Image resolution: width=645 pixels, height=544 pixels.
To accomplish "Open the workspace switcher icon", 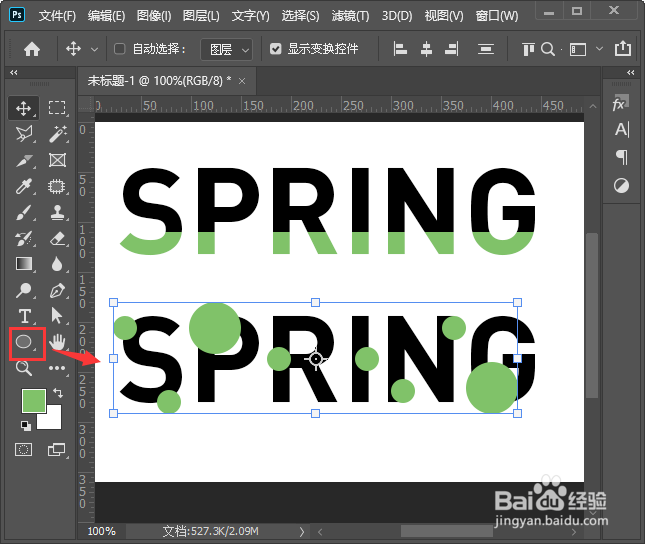I will [x=578, y=50].
